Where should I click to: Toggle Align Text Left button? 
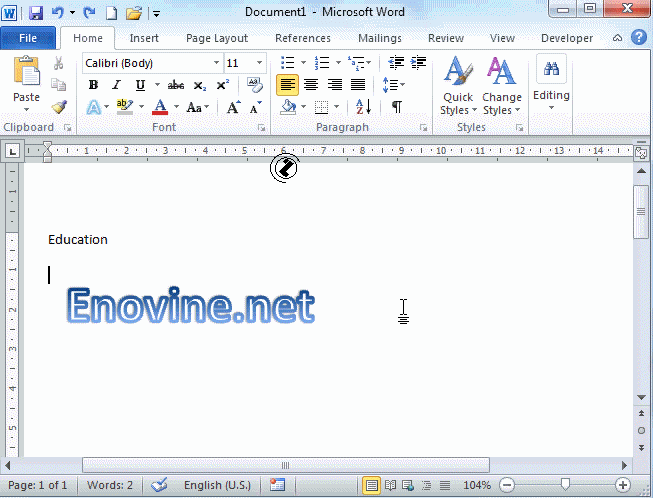287,85
